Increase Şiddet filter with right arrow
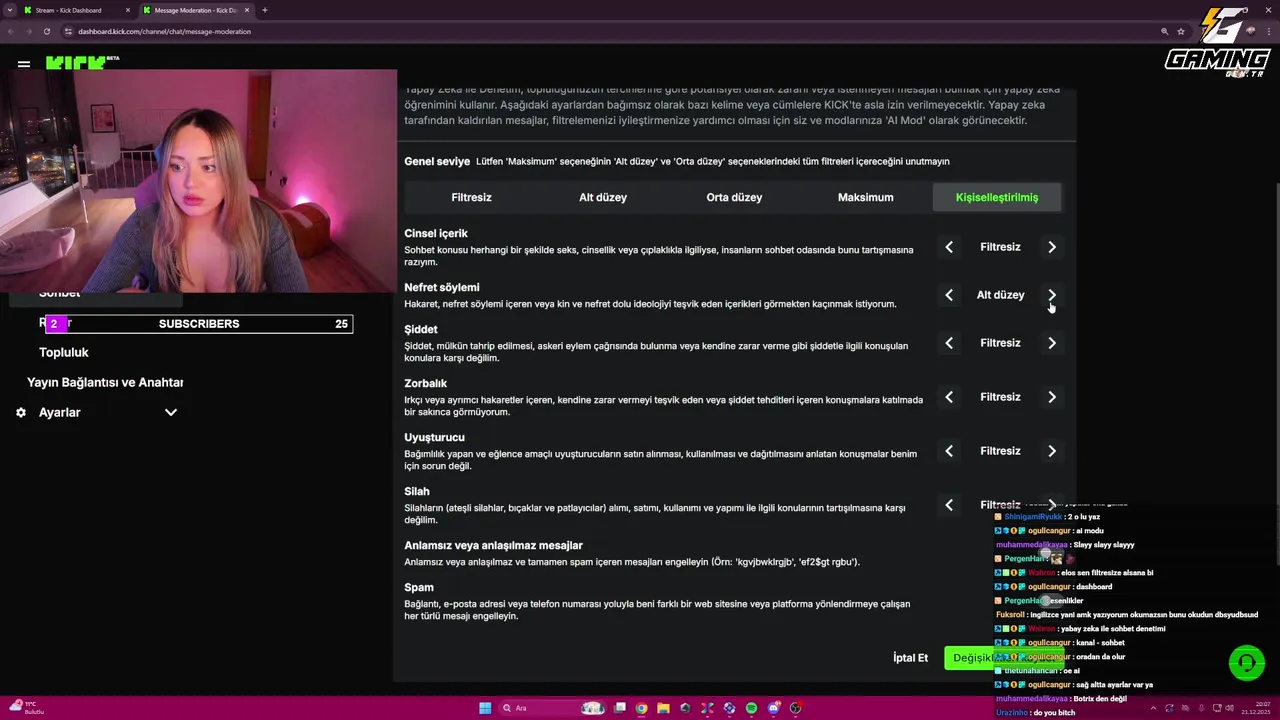Image resolution: width=1280 pixels, height=720 pixels. 1052,343
